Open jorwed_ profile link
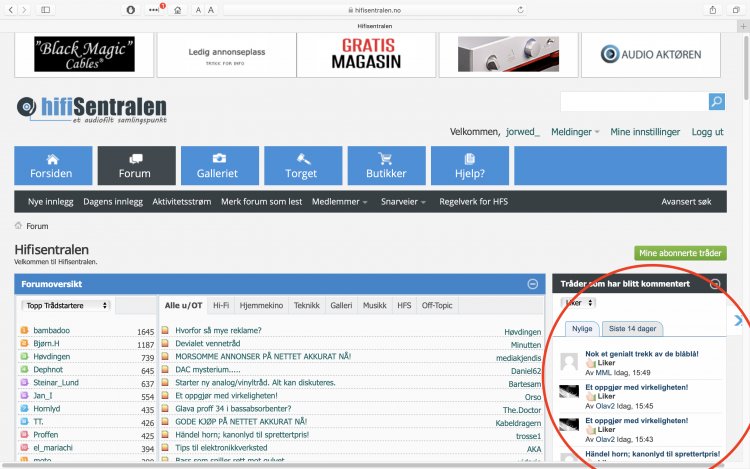Image resolution: width=750 pixels, height=469 pixels. (523, 132)
